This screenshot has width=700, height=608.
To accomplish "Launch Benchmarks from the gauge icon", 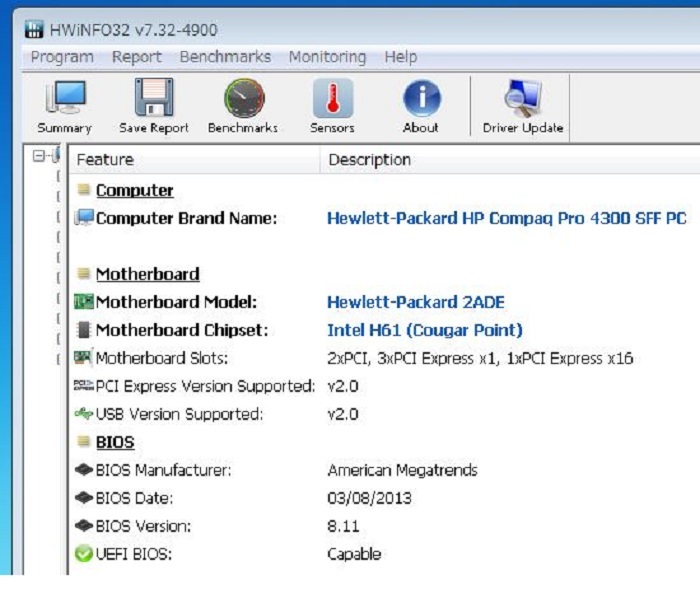I will coord(243,100).
